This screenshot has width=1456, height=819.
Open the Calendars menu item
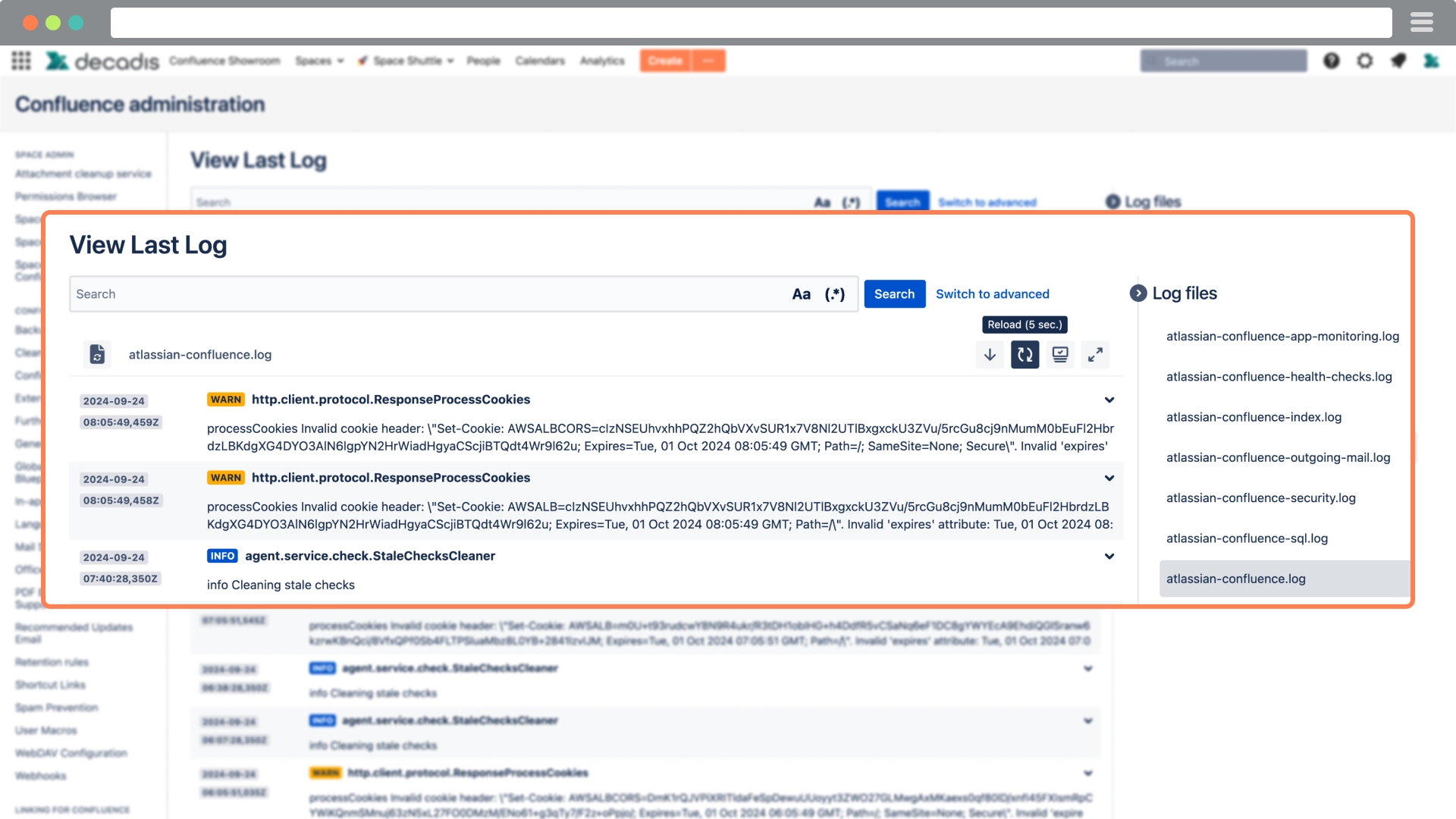point(540,61)
